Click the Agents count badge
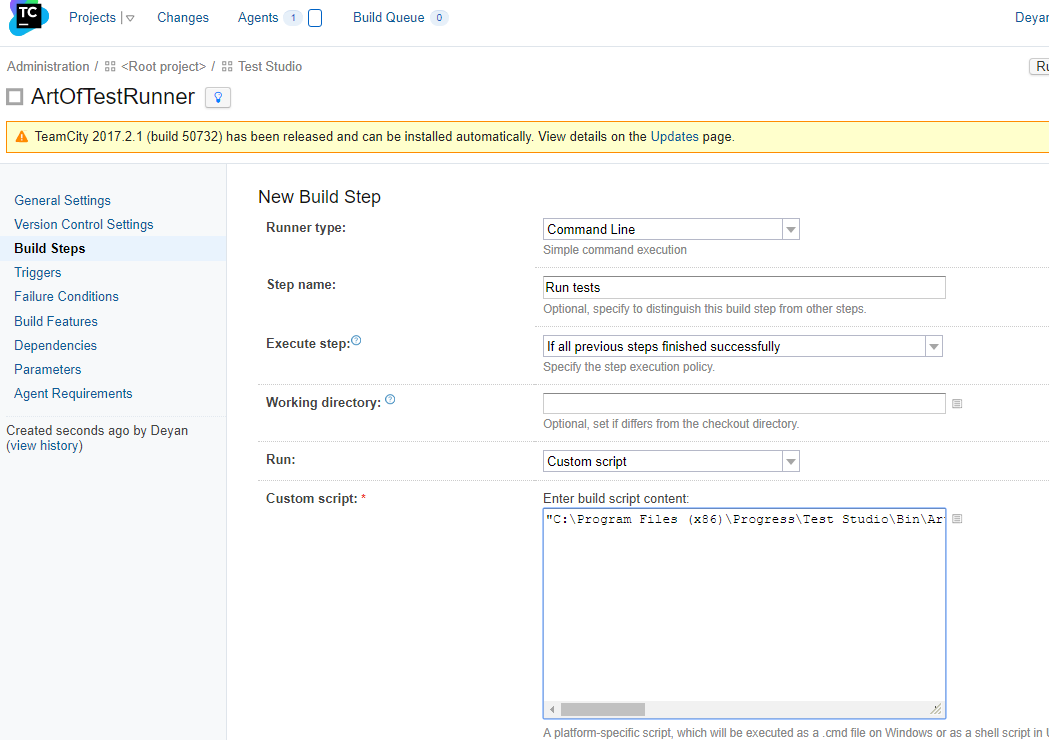Screen dimensions: 1049x740 (292, 18)
